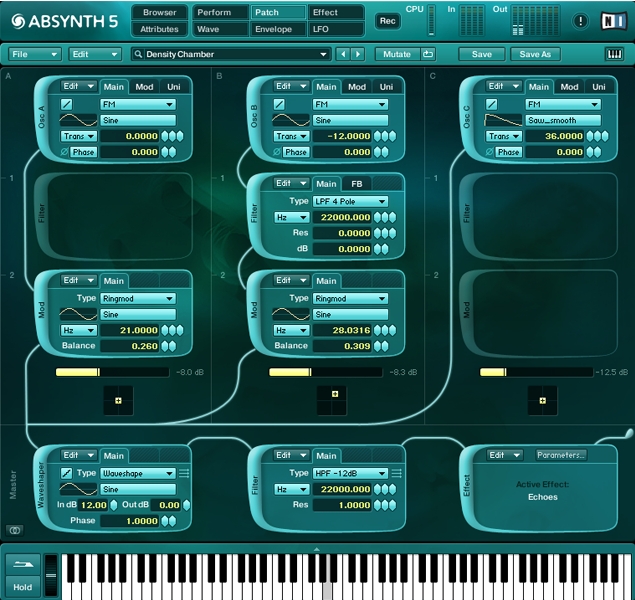Toggle Osc A on/off switch
Screen dimensions: 635x600
click(x=67, y=104)
